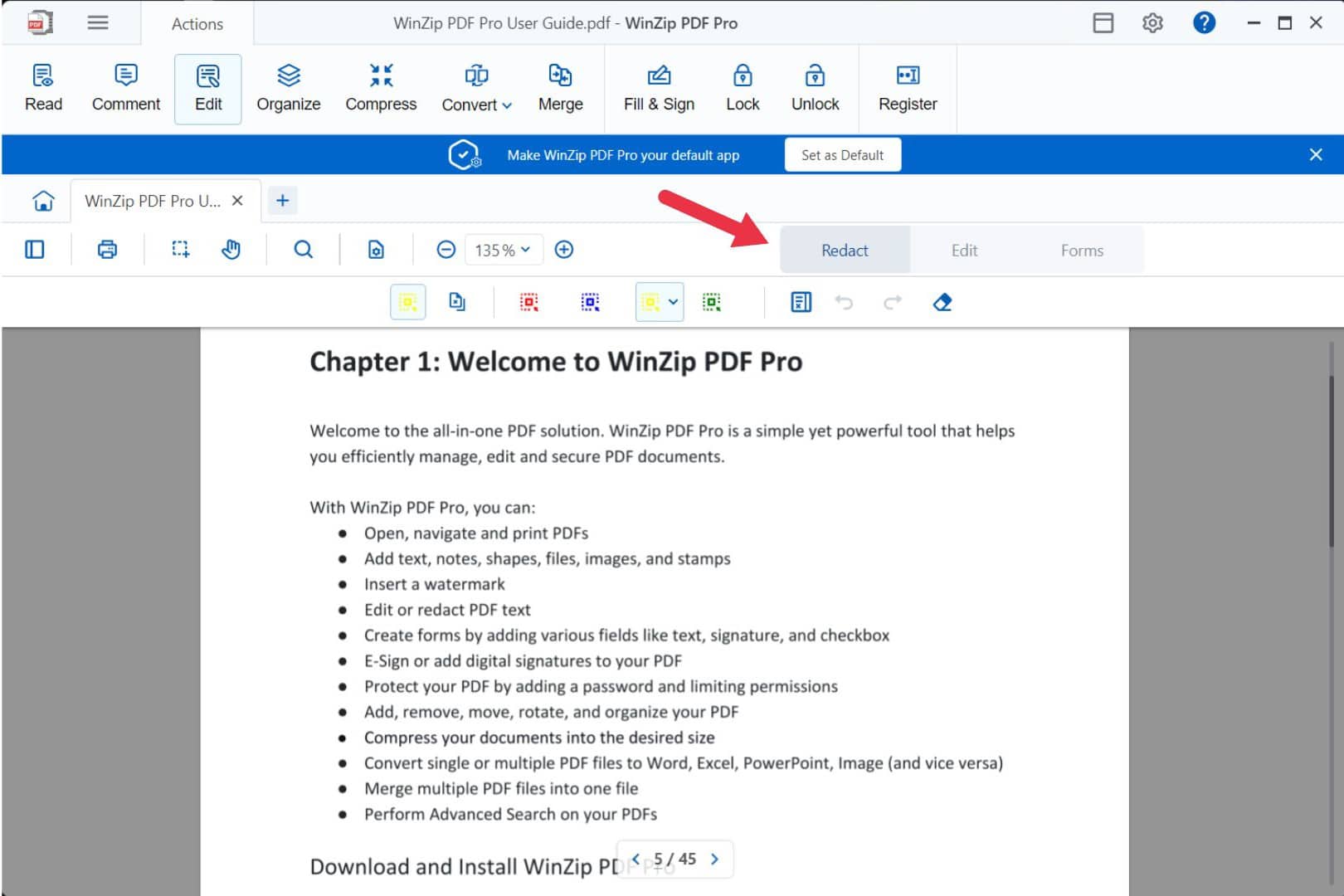
Task: Open the Read tool
Action: click(43, 88)
